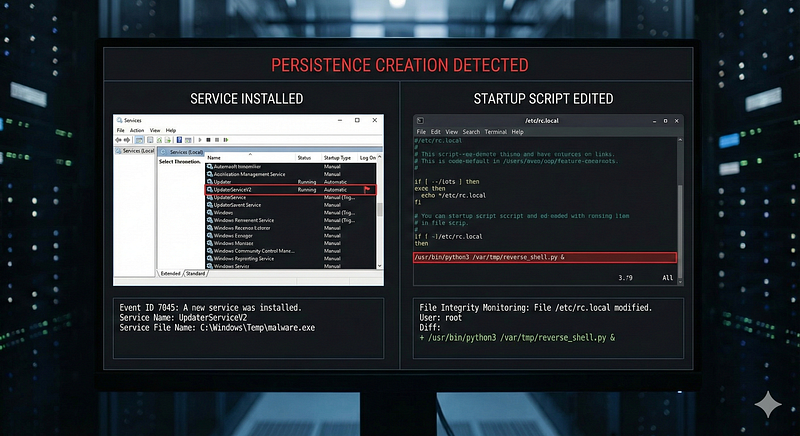Click the Start Service play icon
The height and width of the screenshot is (436, 800).
pos(199,140)
